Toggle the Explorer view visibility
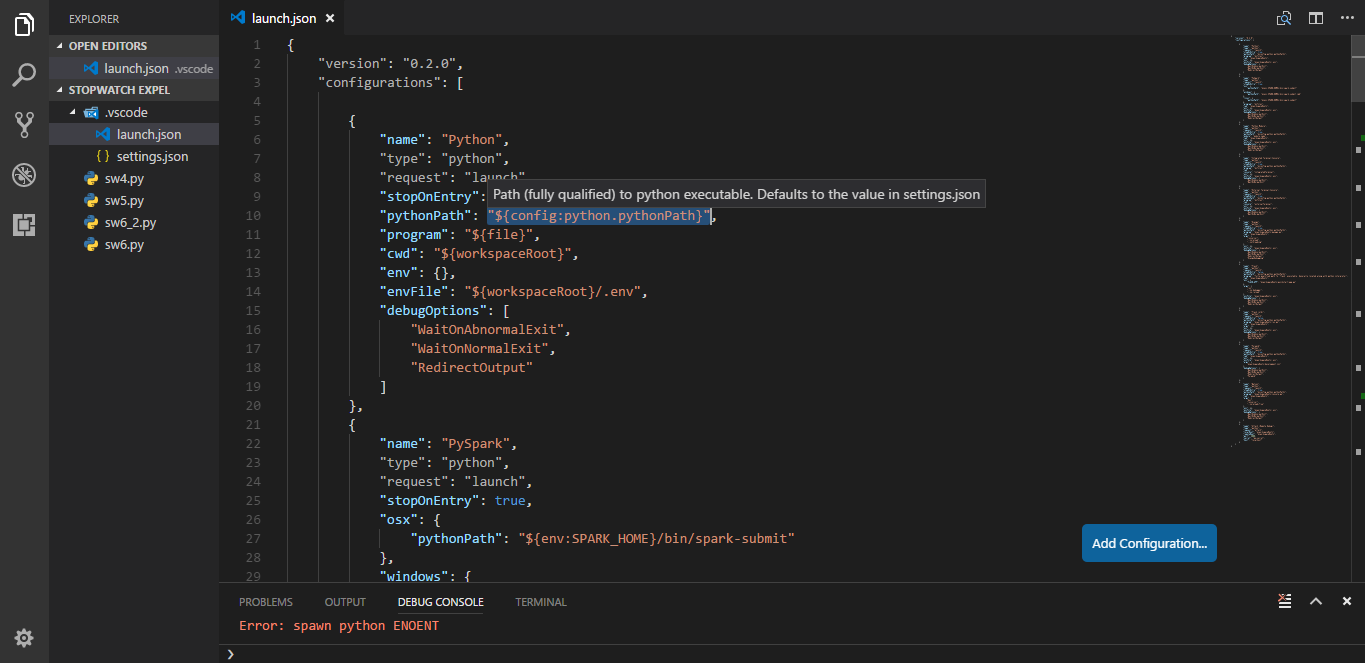Viewport: 1365px width, 663px height. [x=24, y=25]
